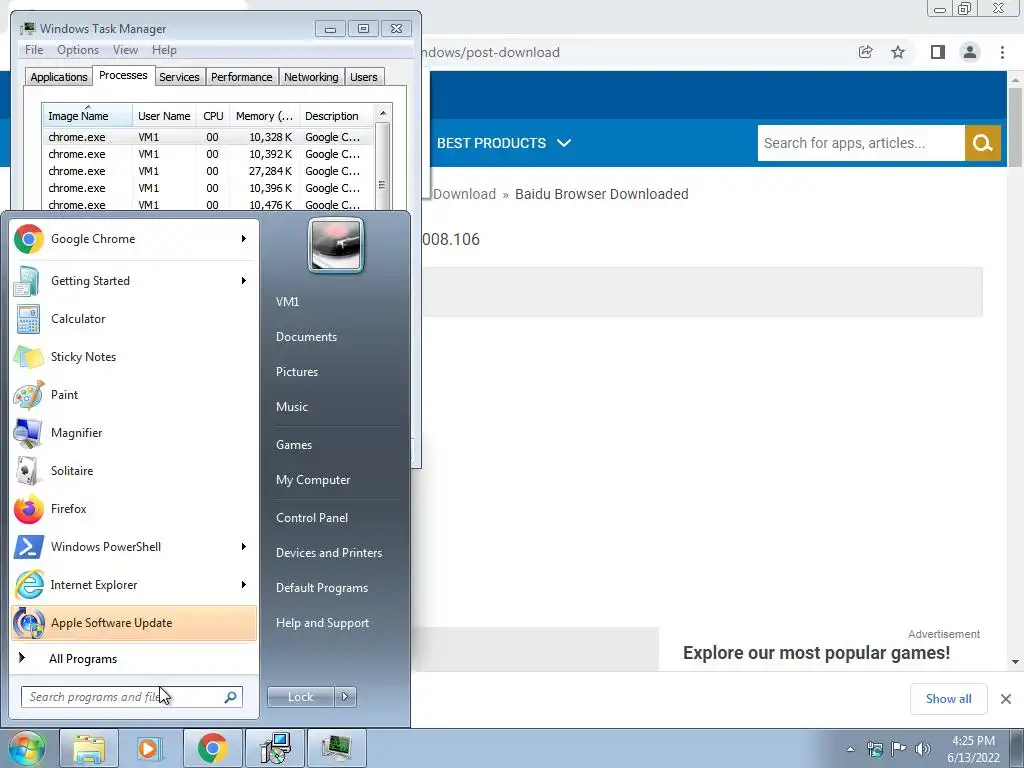
Task: Expand Getting Started submenu arrow
Action: click(244, 281)
